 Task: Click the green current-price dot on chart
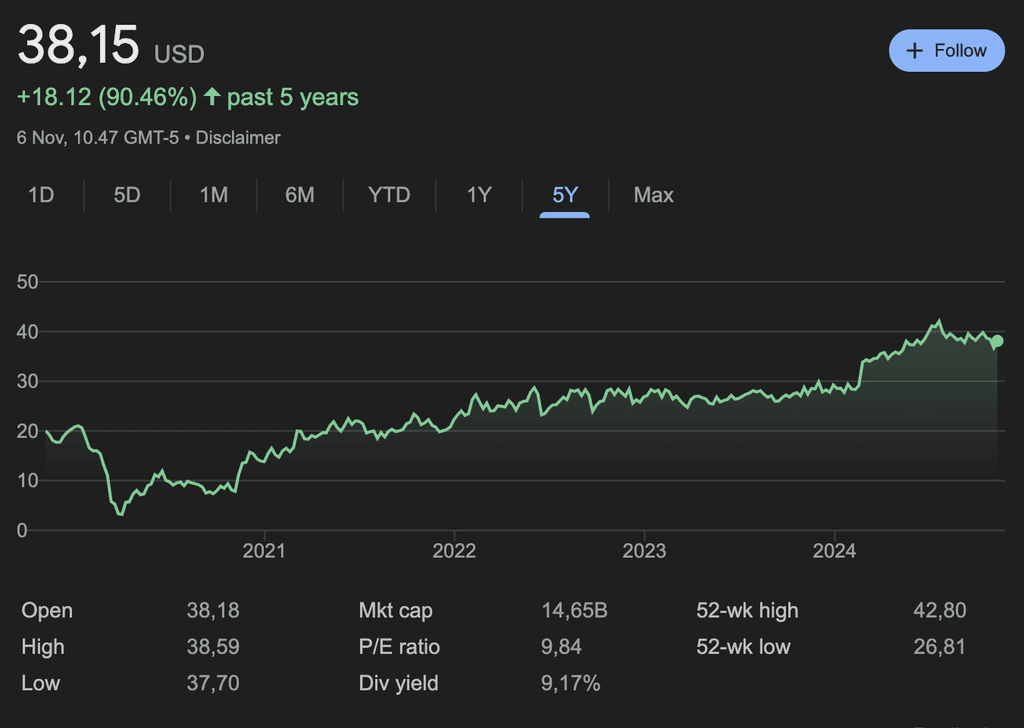997,341
